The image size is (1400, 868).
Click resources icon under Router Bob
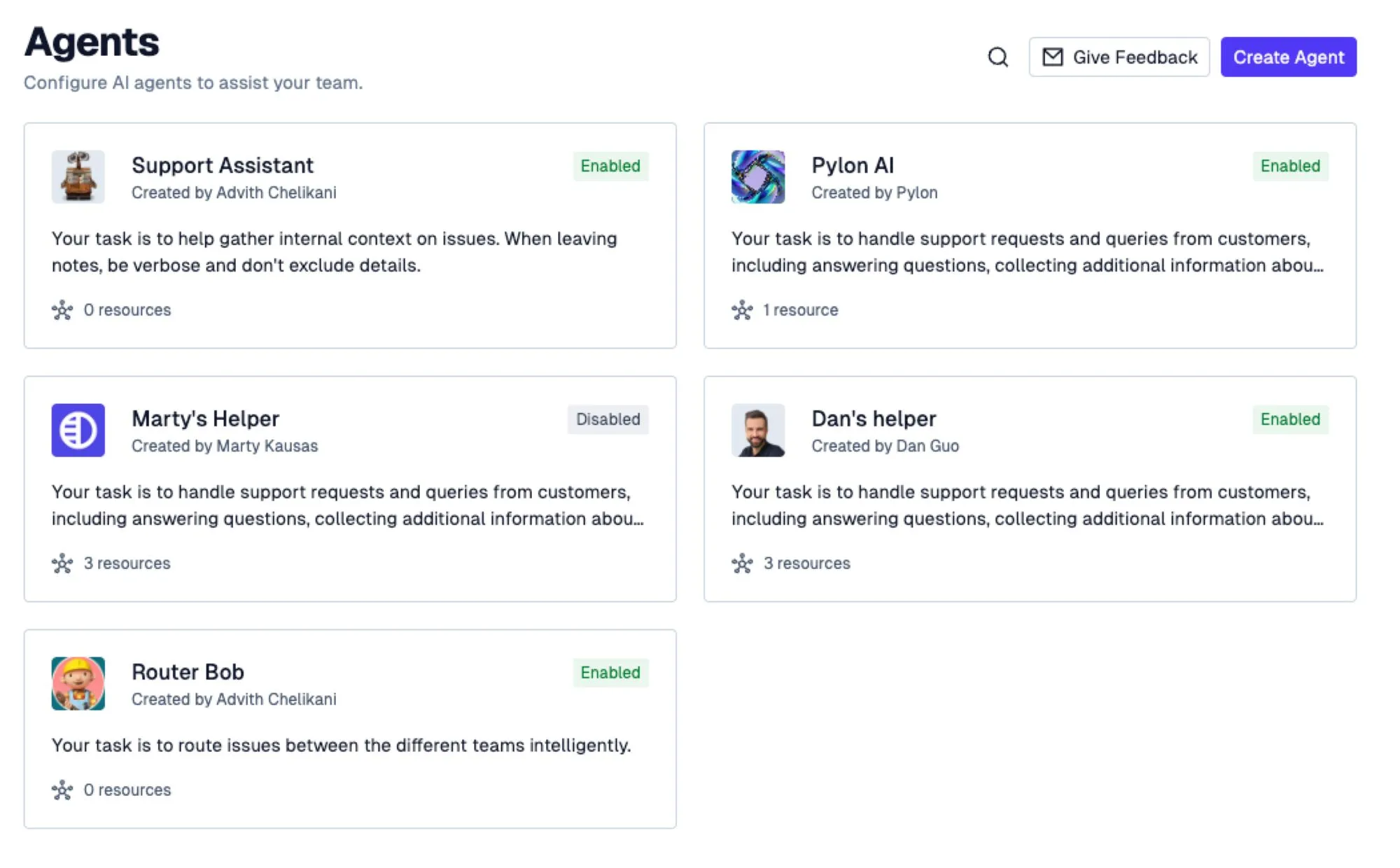coord(62,790)
